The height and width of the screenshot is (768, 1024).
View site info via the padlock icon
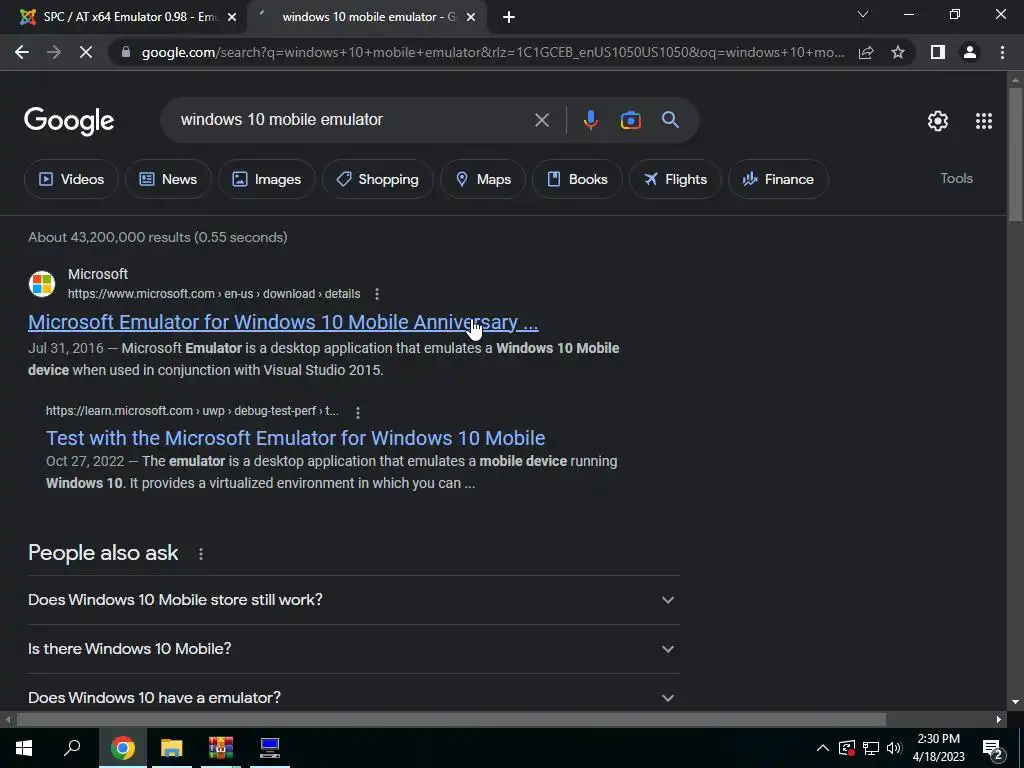126,52
